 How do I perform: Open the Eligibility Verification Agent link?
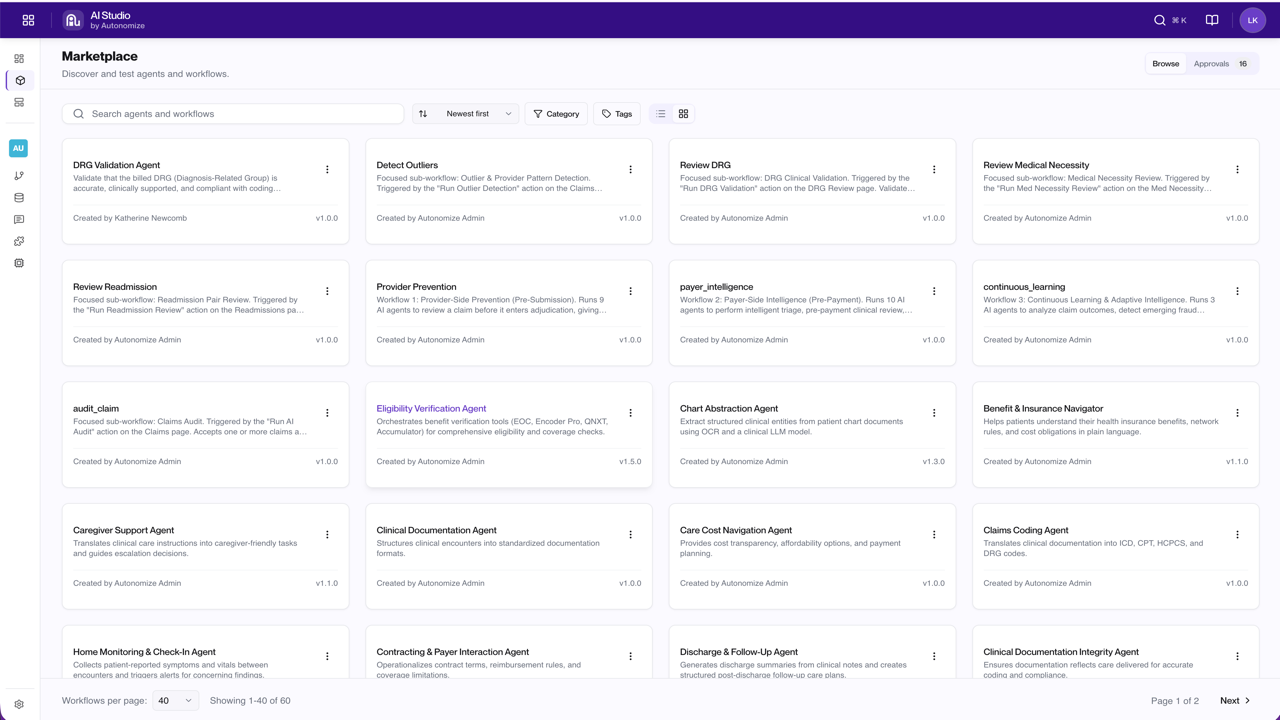(431, 409)
